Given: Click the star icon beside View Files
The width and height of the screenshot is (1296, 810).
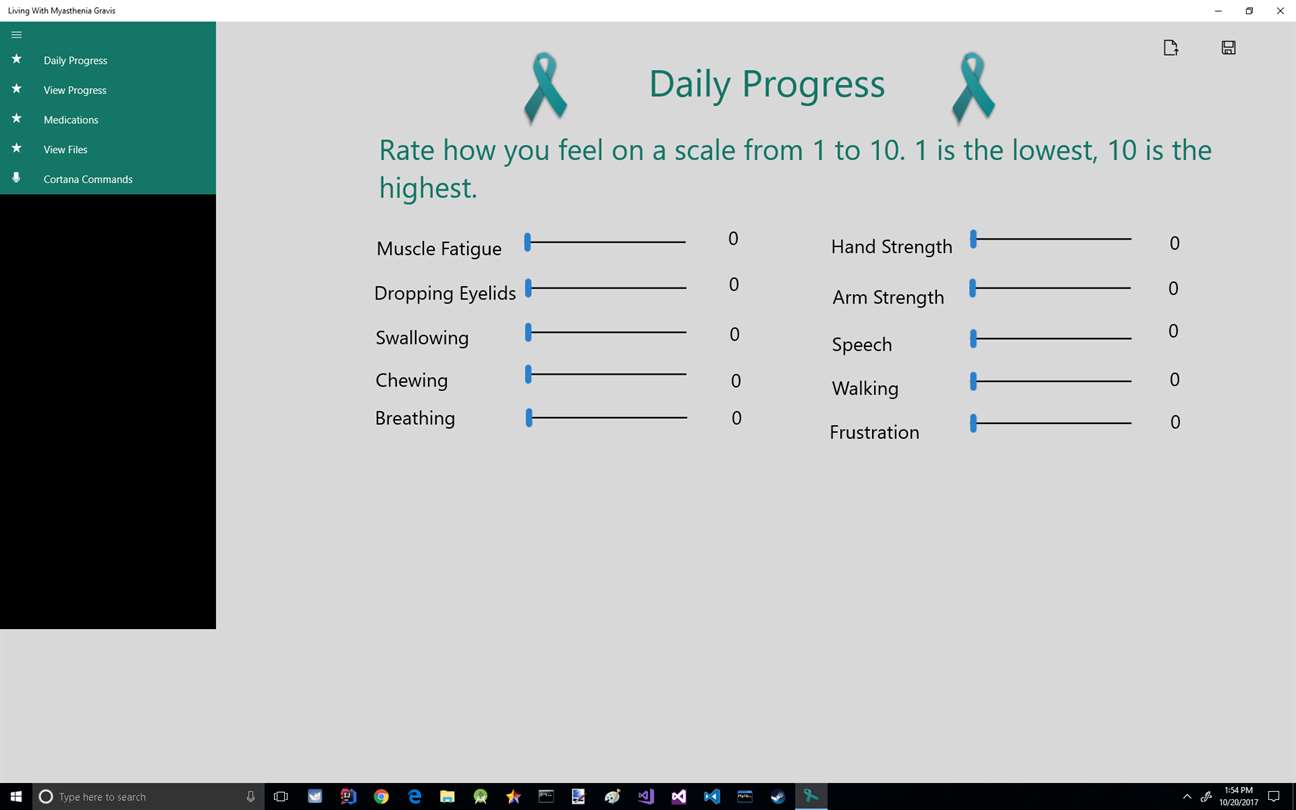Looking at the screenshot, I should [x=16, y=149].
